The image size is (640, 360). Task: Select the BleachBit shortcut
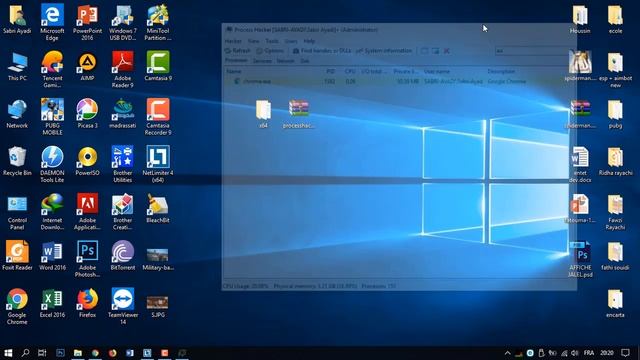coord(158,209)
